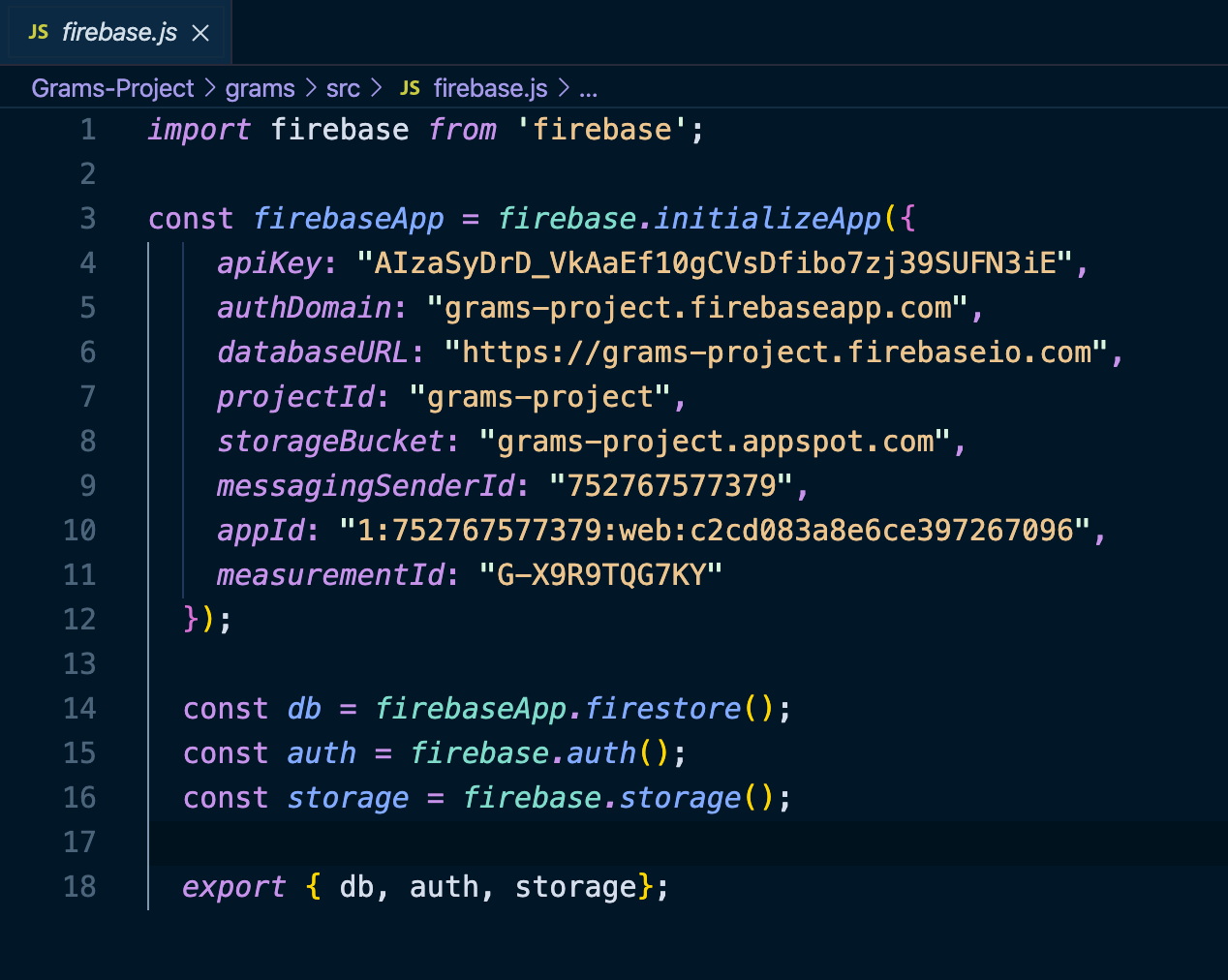Click the https://grams-project.firebaseio.com URL

click(x=777, y=352)
